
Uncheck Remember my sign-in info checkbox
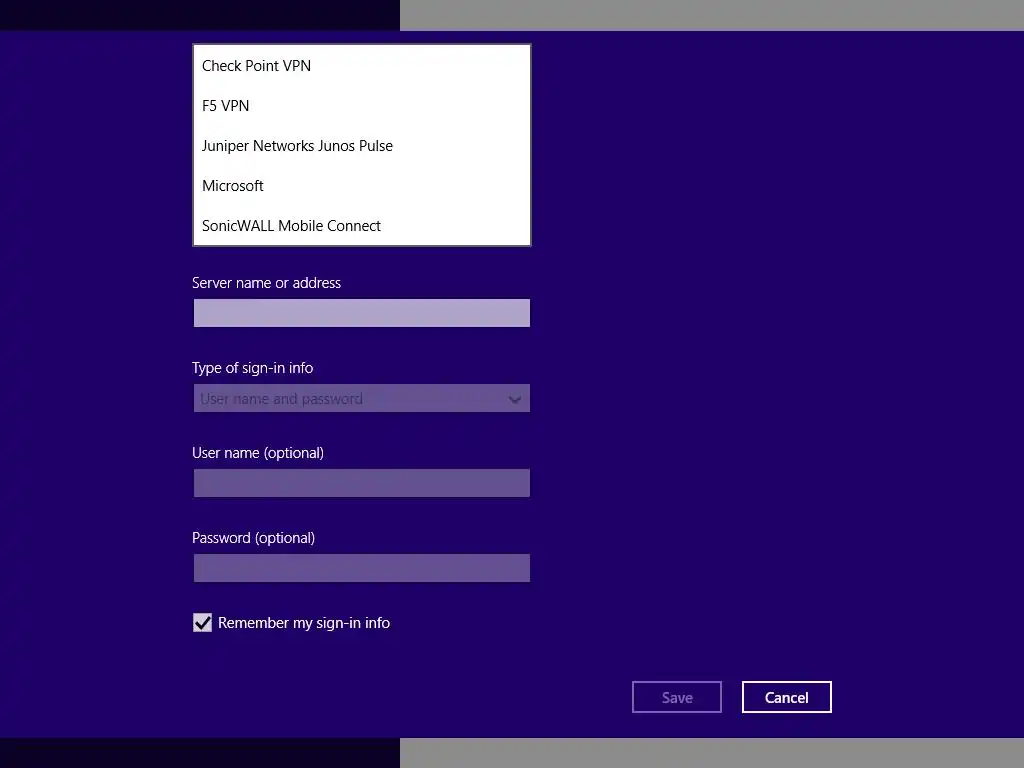click(202, 622)
